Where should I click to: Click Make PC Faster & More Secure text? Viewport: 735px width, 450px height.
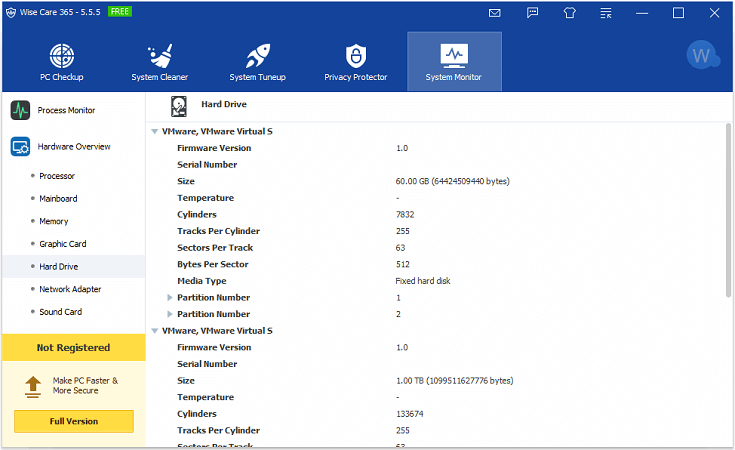(x=85, y=386)
